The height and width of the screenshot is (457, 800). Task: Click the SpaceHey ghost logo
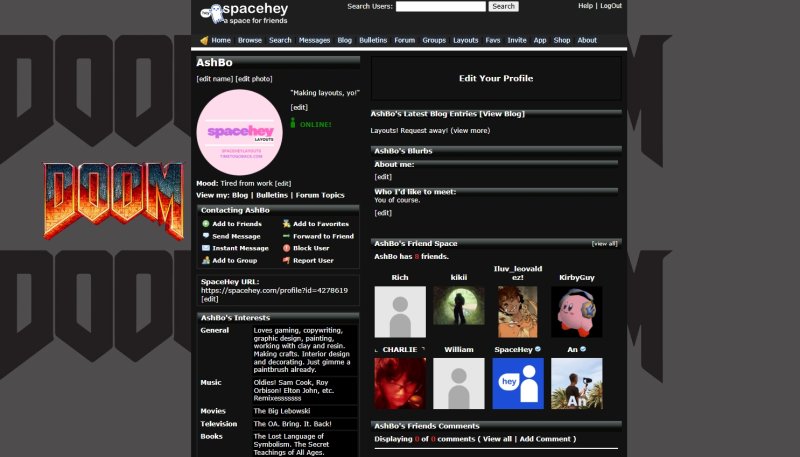click(211, 13)
